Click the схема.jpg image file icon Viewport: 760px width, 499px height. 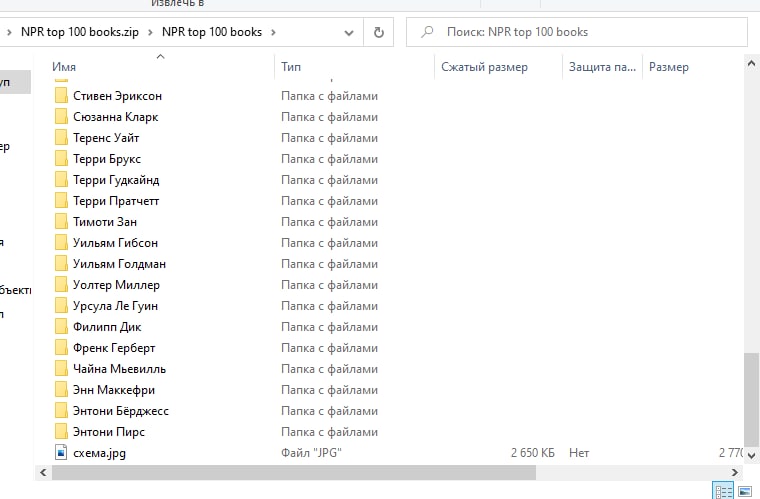point(61,452)
